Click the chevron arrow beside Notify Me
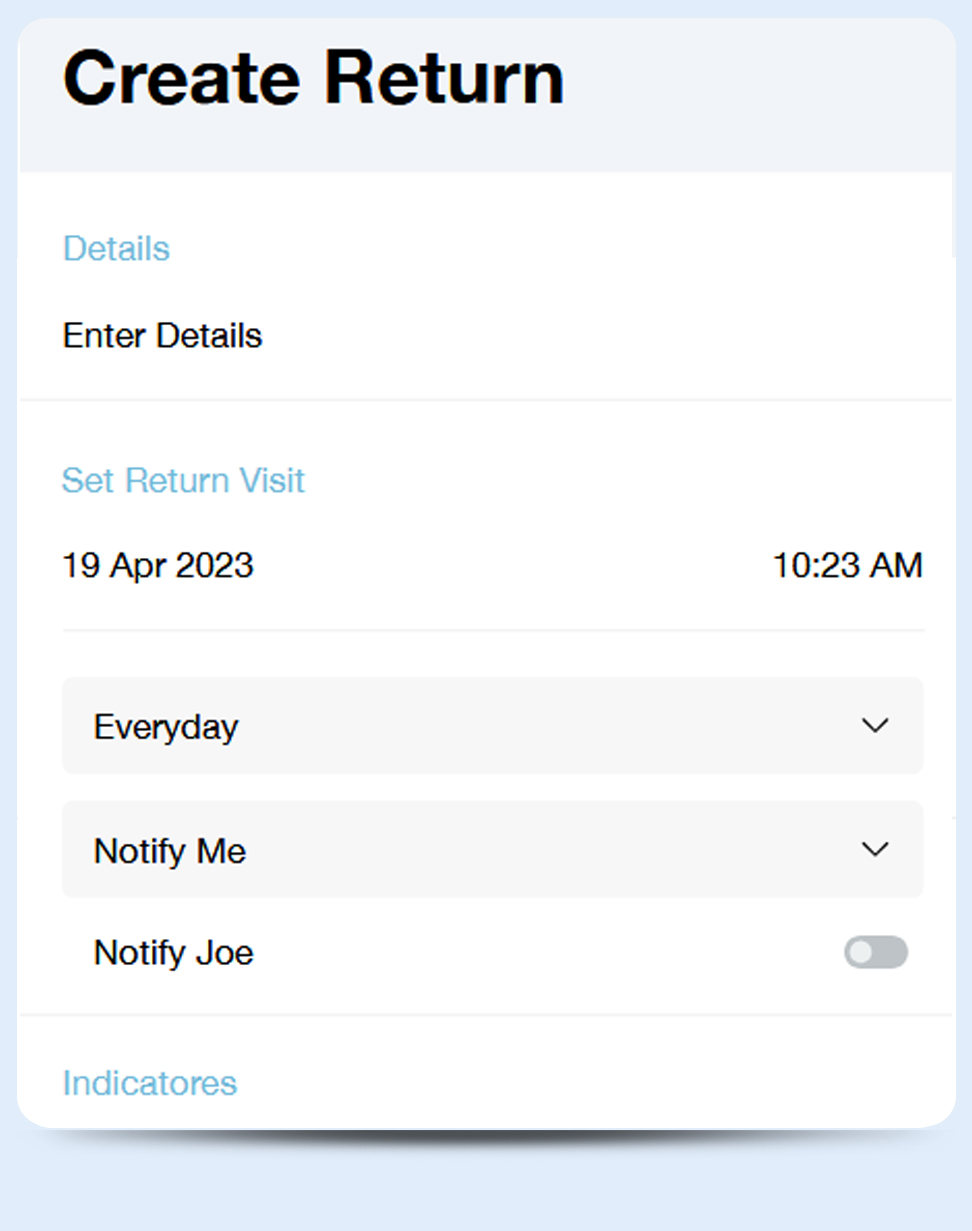 [x=875, y=850]
